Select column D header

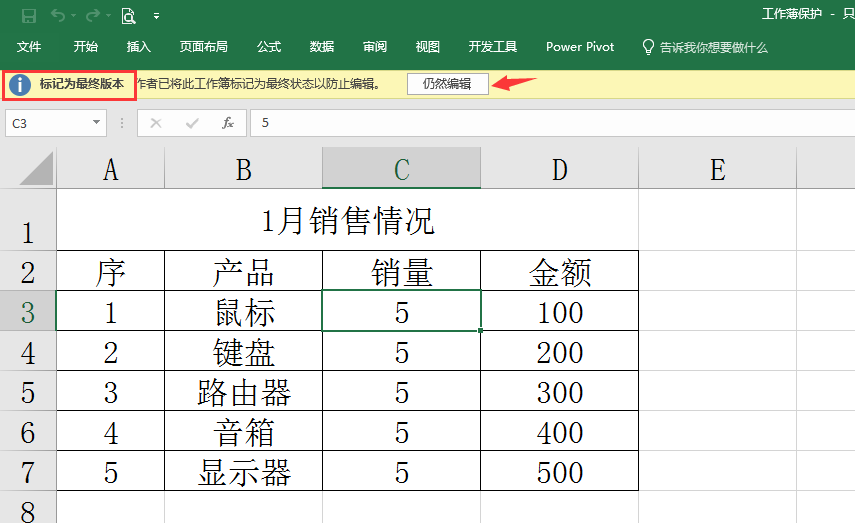(559, 169)
